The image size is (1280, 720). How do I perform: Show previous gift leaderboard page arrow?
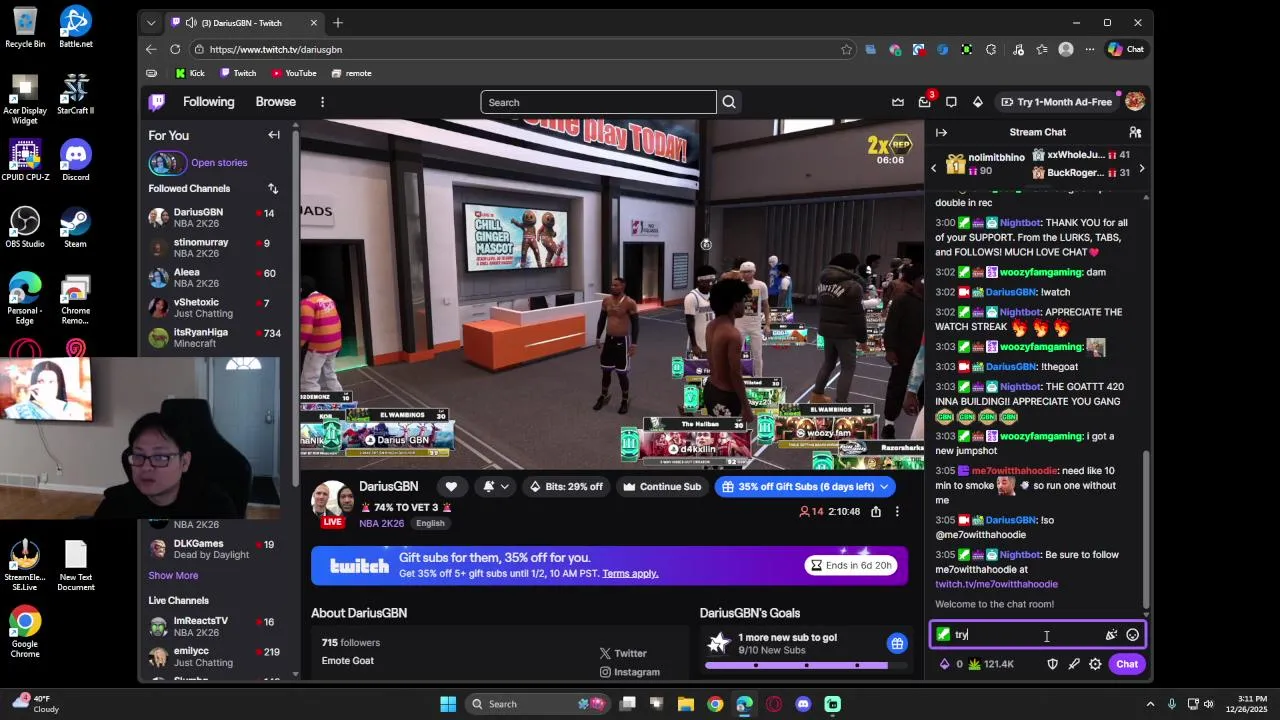(x=934, y=169)
